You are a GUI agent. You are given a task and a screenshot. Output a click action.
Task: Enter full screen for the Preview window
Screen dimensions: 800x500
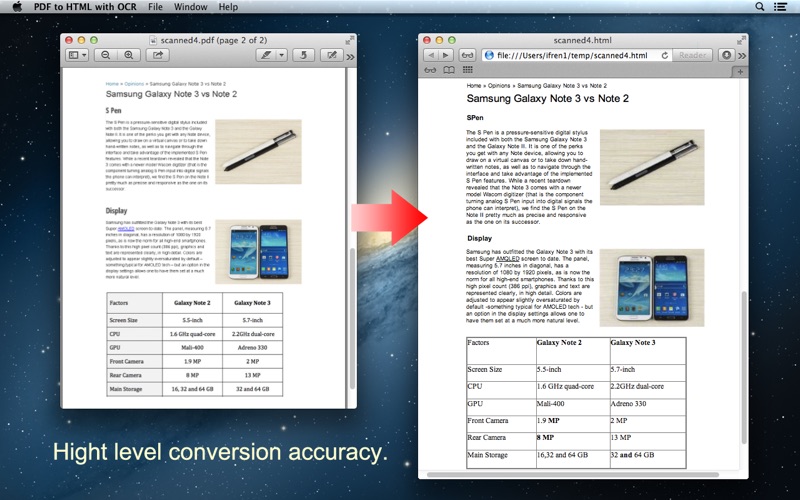pyautogui.click(x=349, y=40)
